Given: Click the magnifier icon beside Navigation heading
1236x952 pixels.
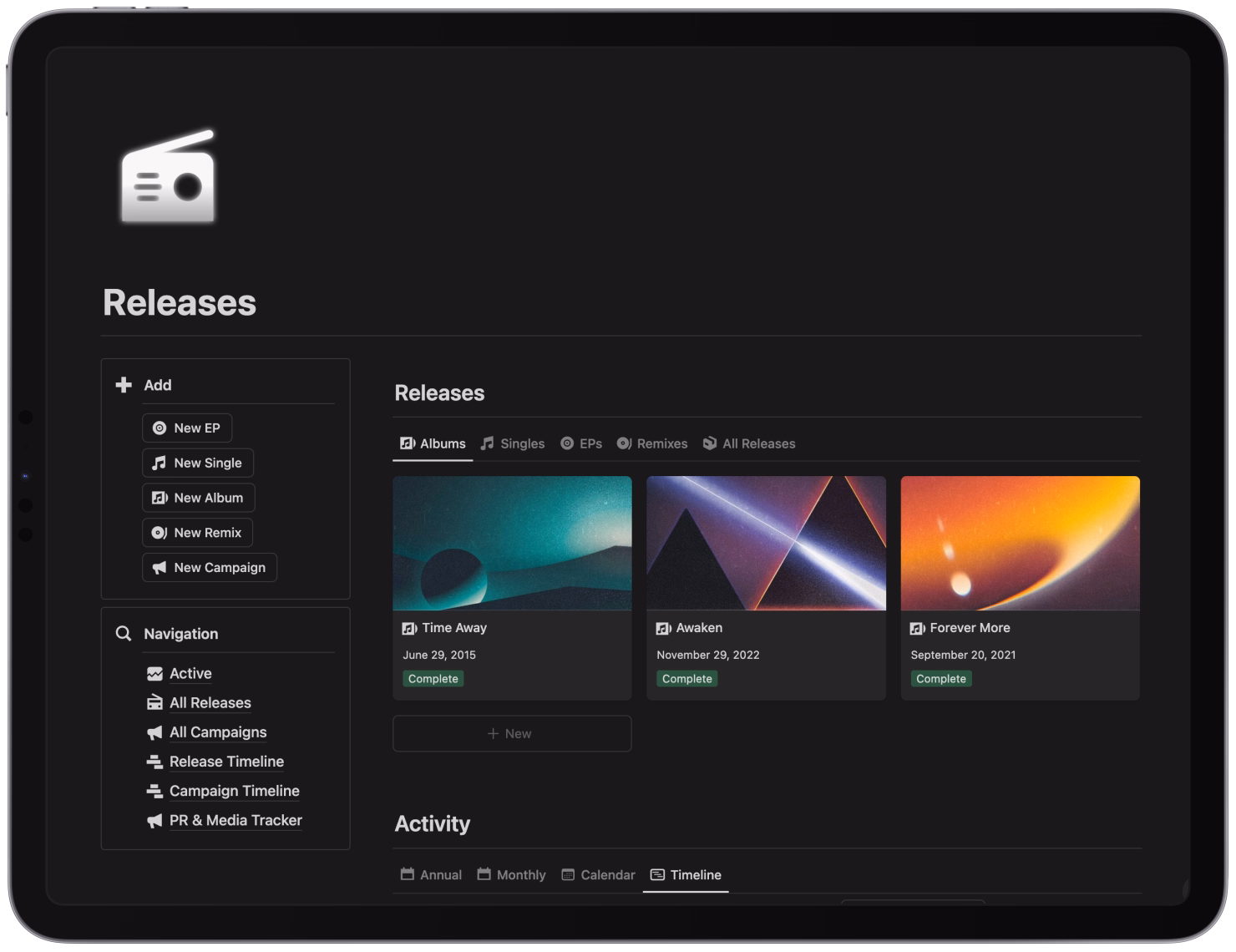Looking at the screenshot, I should [124, 633].
